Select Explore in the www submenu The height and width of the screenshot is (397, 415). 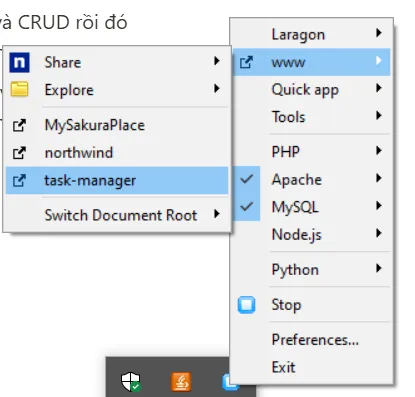tap(117, 90)
